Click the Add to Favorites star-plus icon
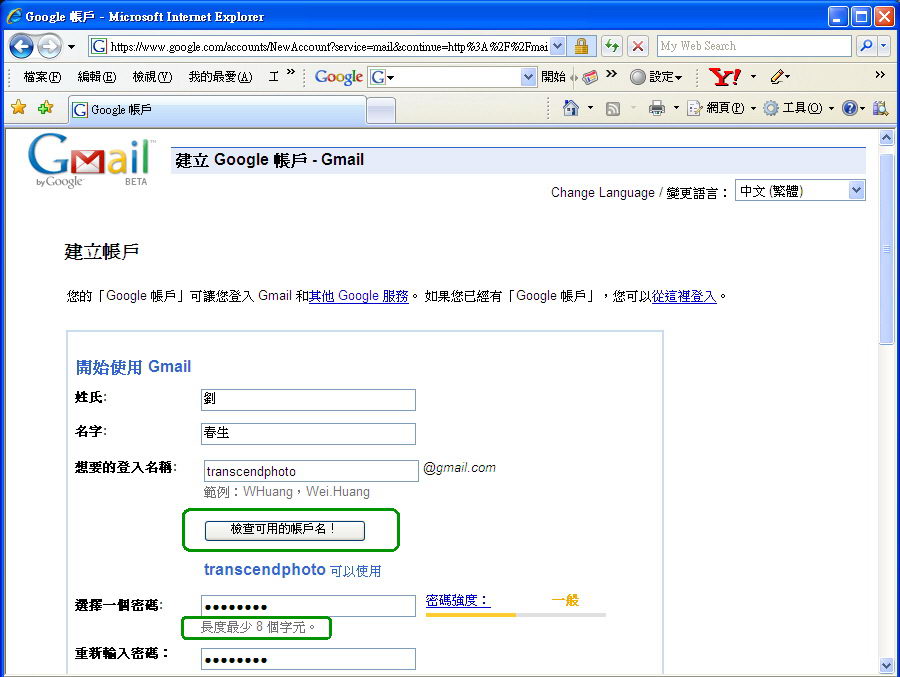This screenshot has height=677, width=900. coord(45,107)
